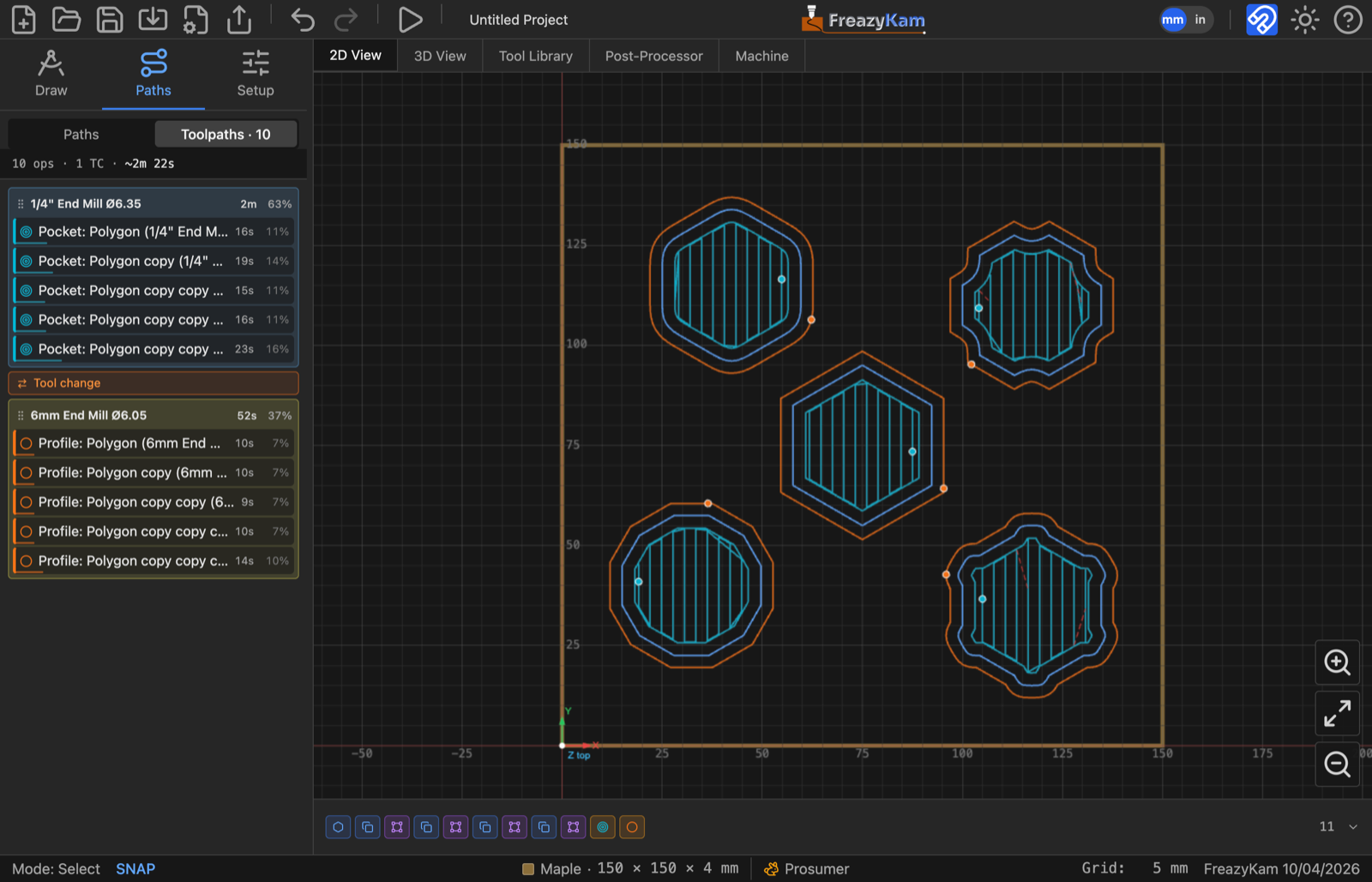Select Profile operation taking 14s
Screen dimensions: 1372x882
[x=153, y=561]
